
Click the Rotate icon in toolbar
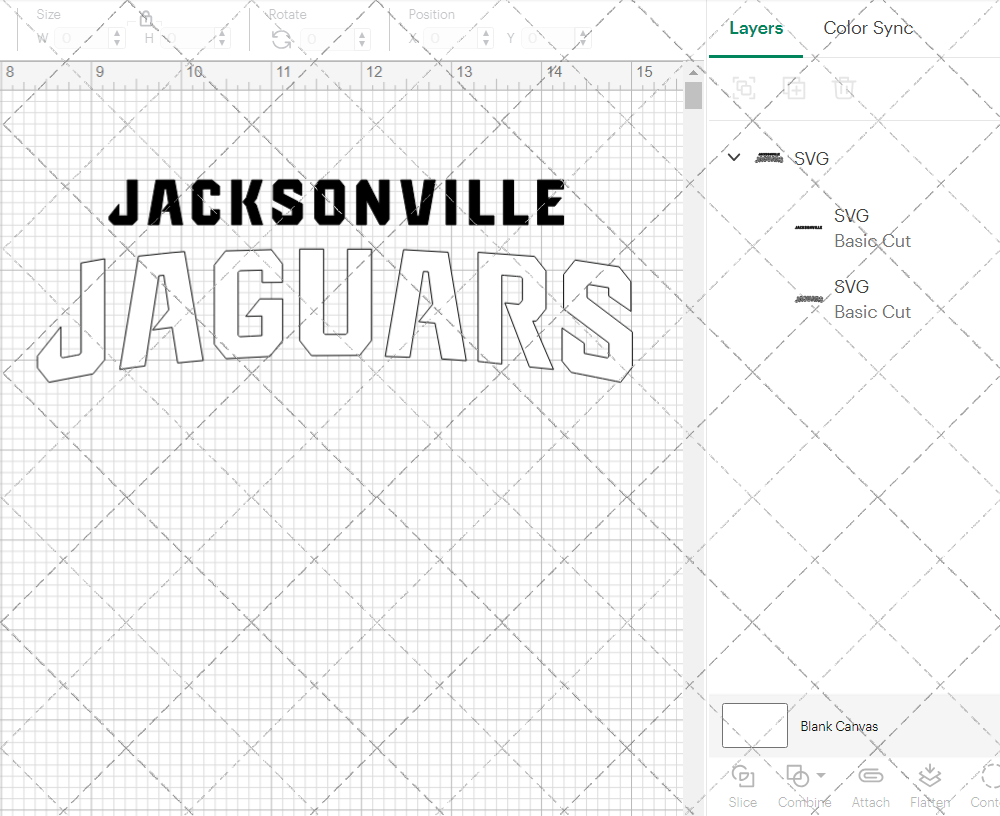point(282,39)
